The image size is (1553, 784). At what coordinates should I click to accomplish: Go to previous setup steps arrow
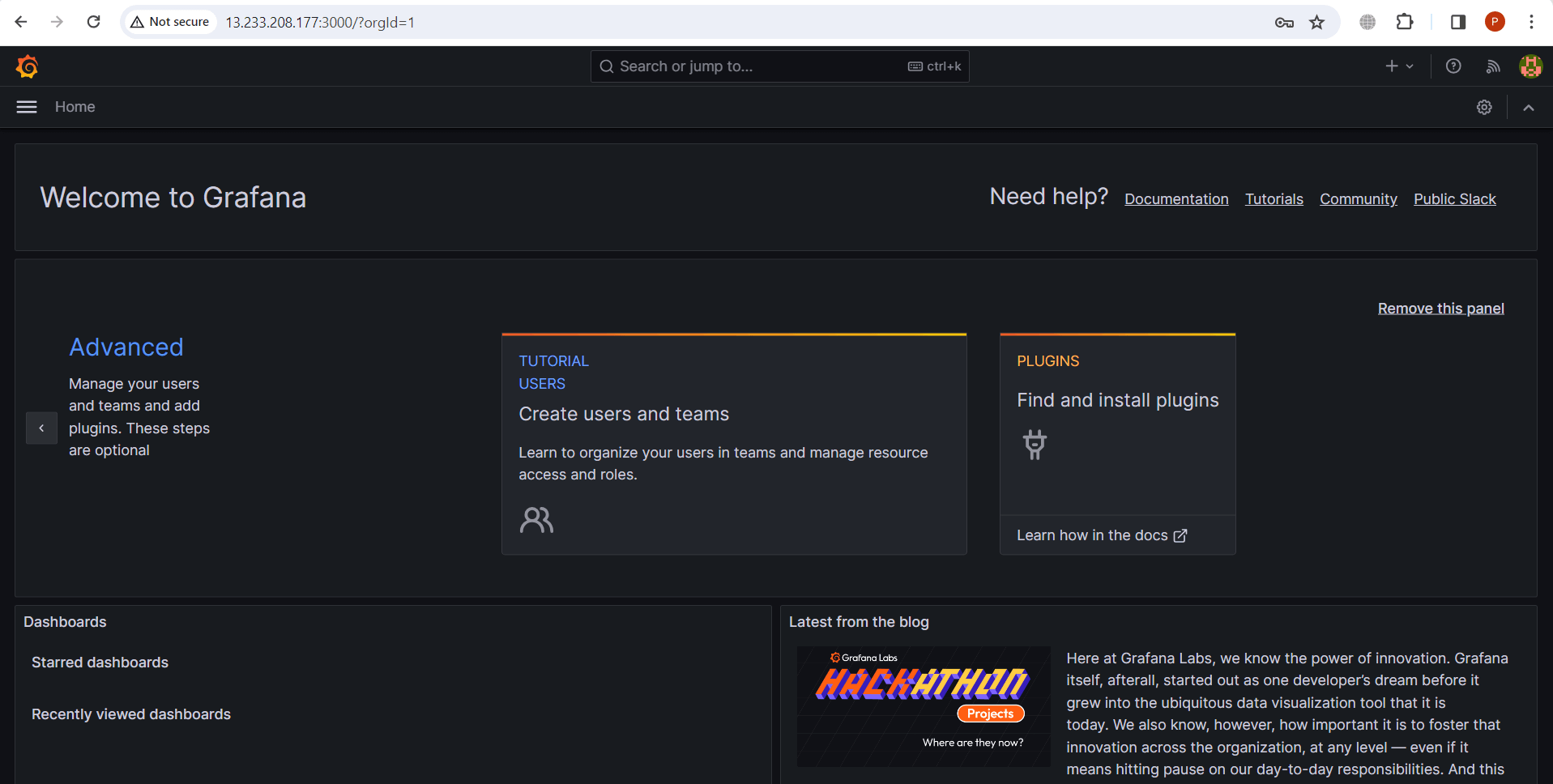click(x=41, y=428)
